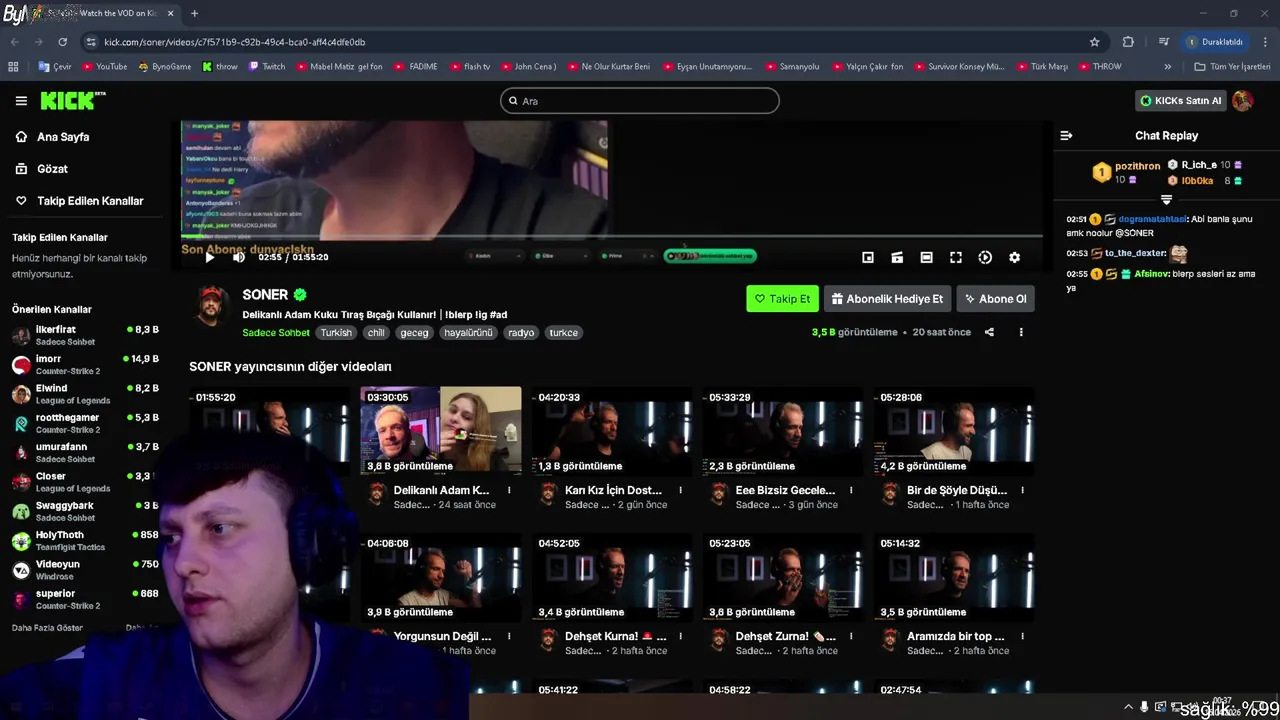Open Twitch bookmark
Image resolution: width=1280 pixels, height=720 pixels.
point(266,67)
